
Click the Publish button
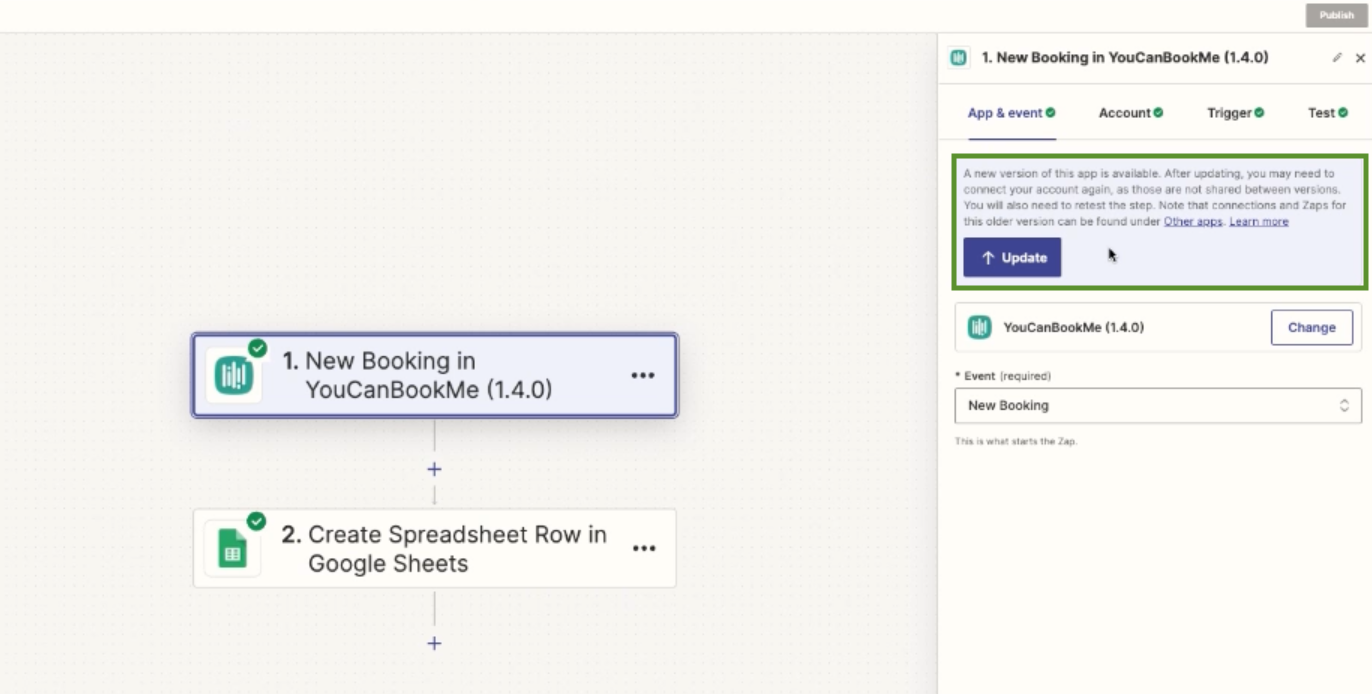click(1336, 15)
